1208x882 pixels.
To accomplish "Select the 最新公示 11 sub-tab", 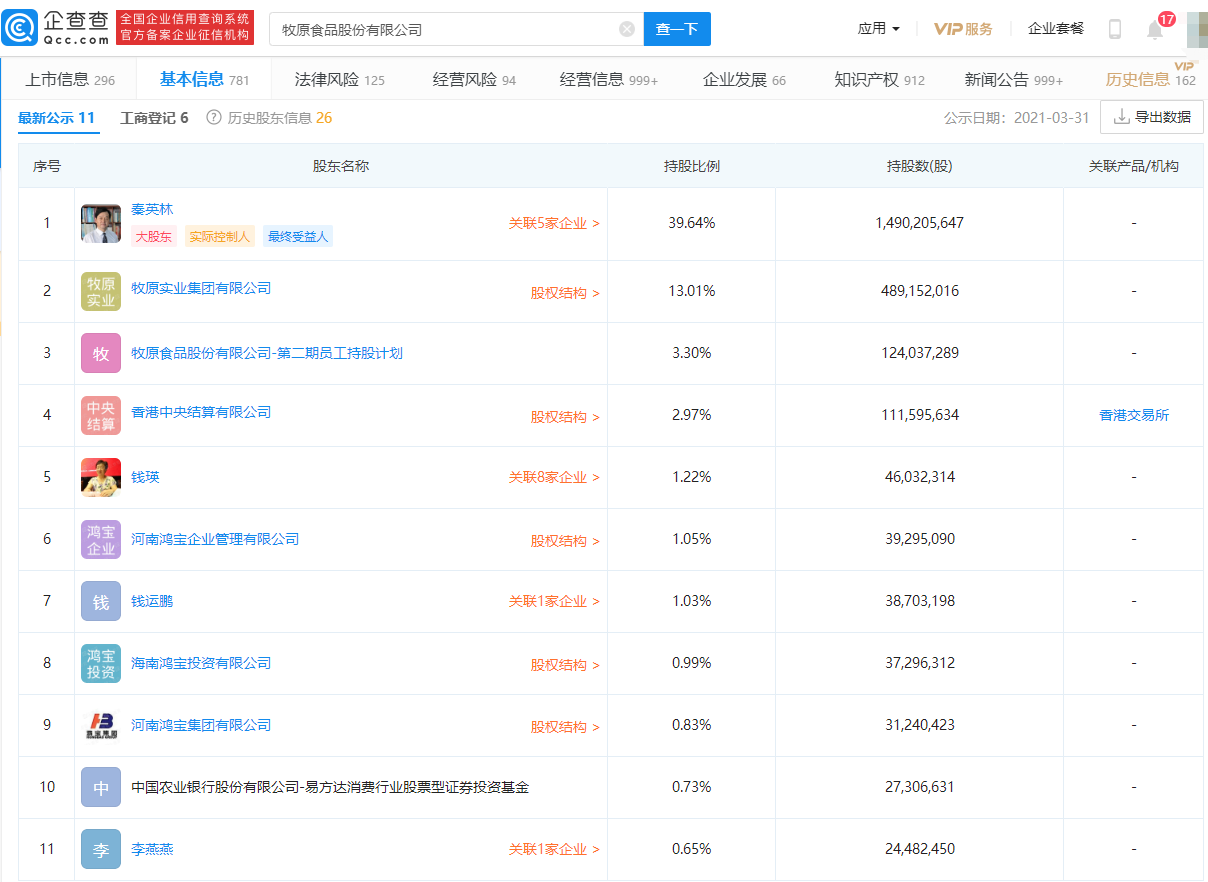I will [x=57, y=118].
